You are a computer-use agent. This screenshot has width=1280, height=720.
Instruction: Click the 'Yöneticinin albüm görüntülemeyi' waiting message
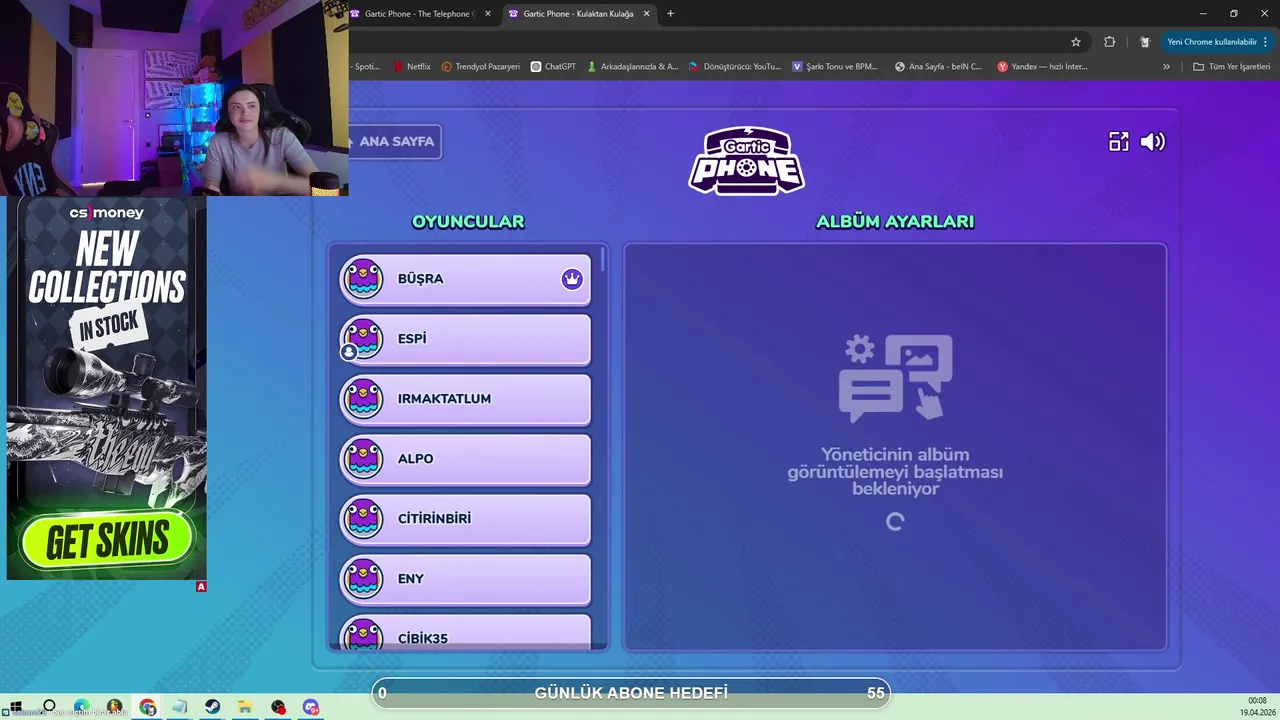[895, 471]
